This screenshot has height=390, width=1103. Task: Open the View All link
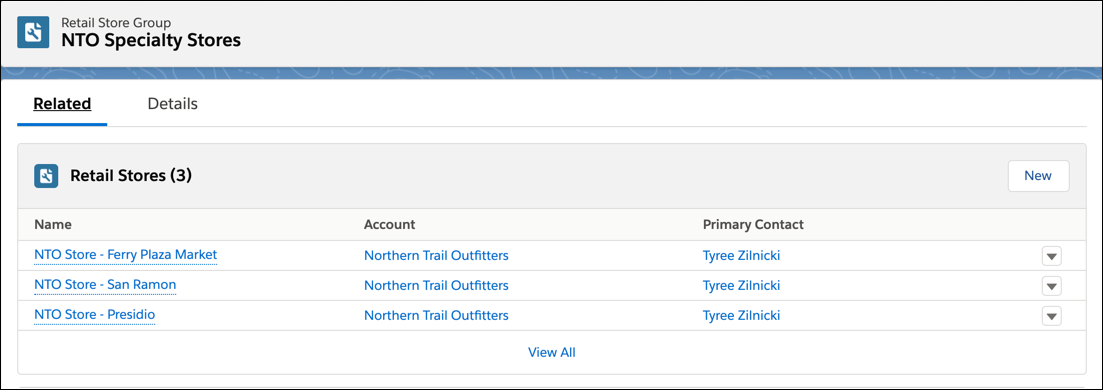click(x=552, y=352)
